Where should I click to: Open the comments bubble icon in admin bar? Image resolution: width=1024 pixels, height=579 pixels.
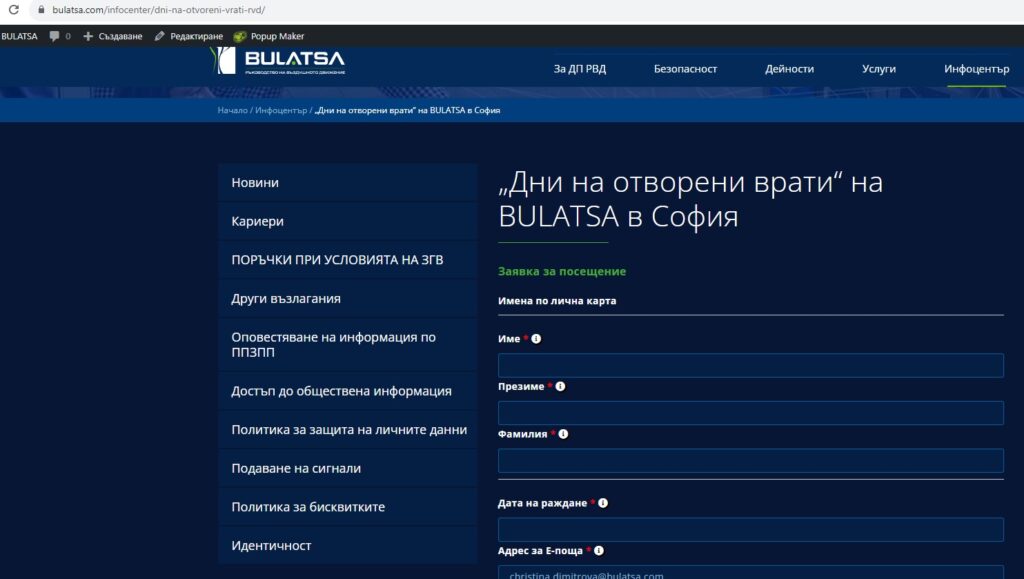coord(54,36)
